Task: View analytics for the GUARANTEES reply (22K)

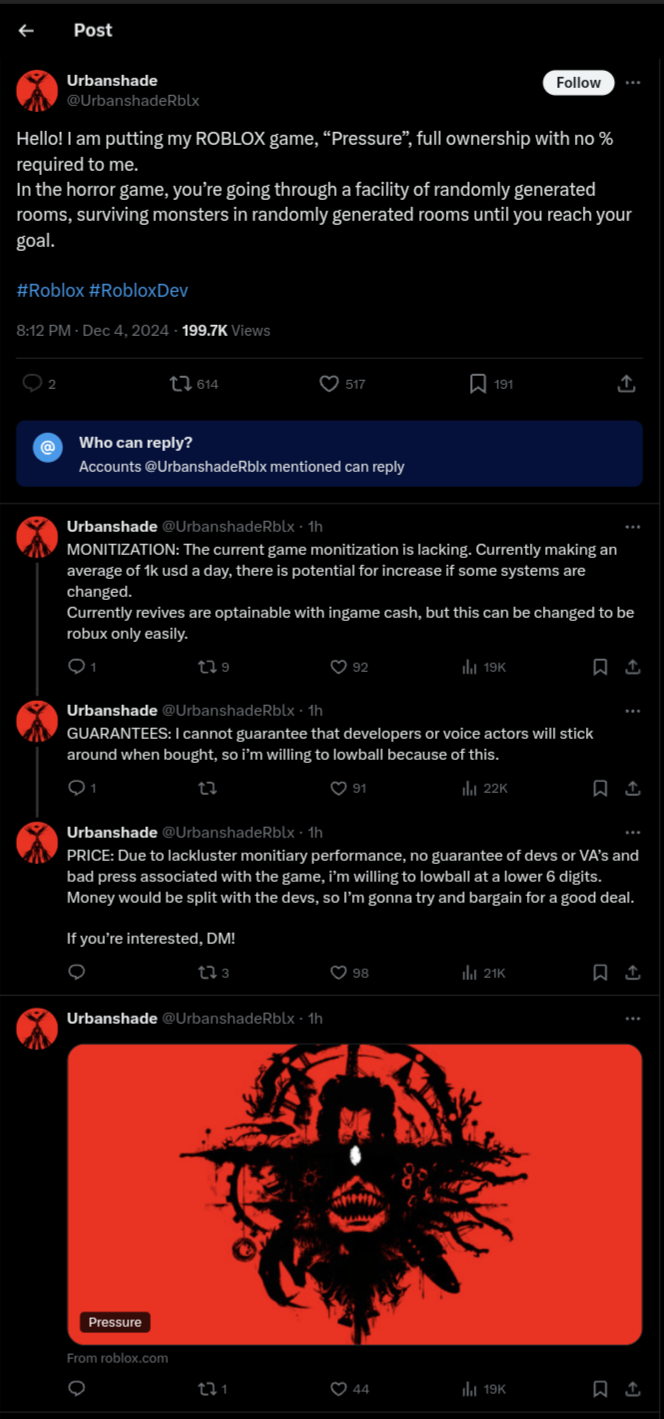Action: [469, 788]
